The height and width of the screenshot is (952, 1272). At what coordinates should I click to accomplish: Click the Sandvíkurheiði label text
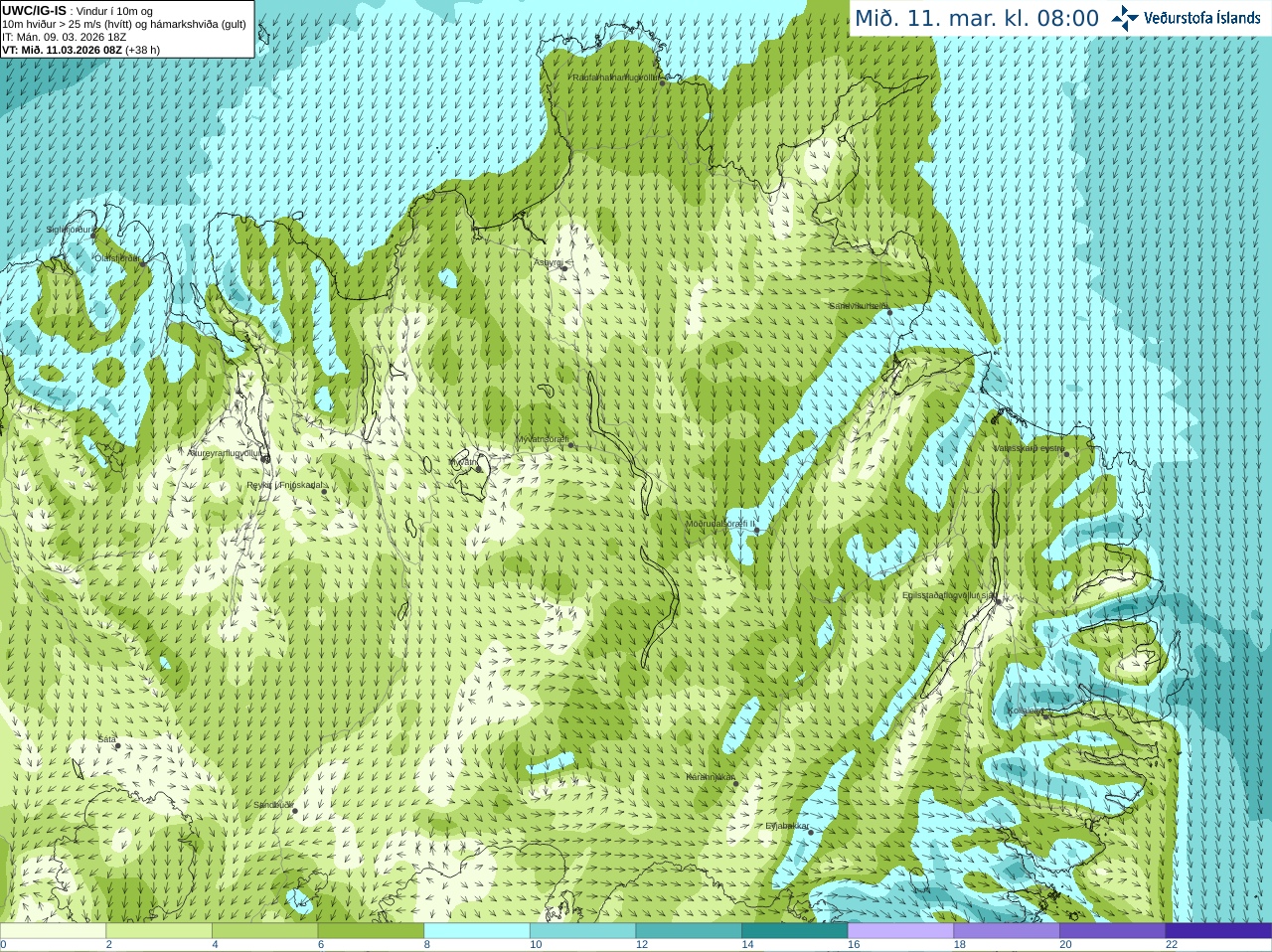tap(860, 306)
